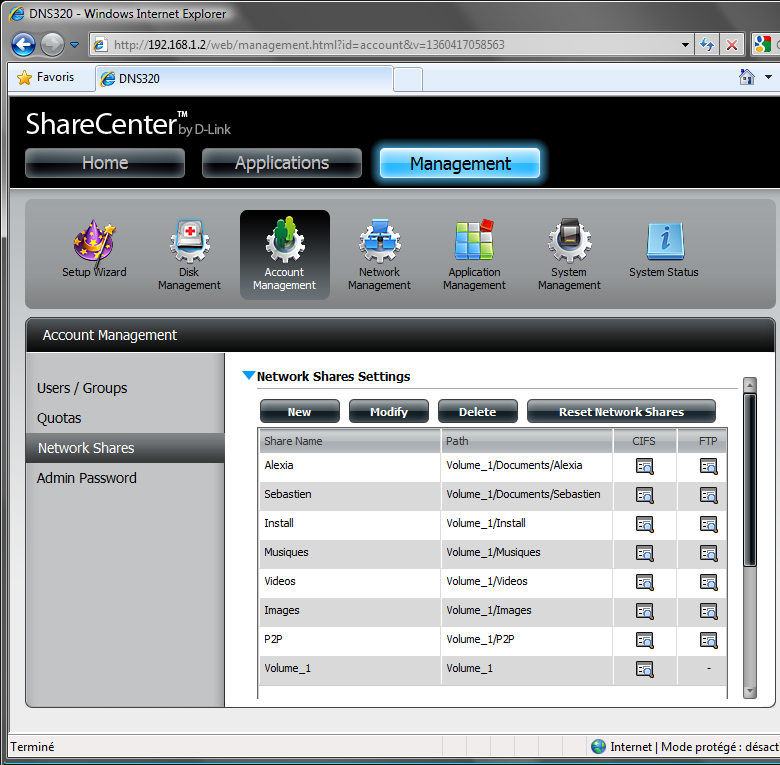Switch to the Applications tab
This screenshot has height=765, width=780.
click(282, 163)
